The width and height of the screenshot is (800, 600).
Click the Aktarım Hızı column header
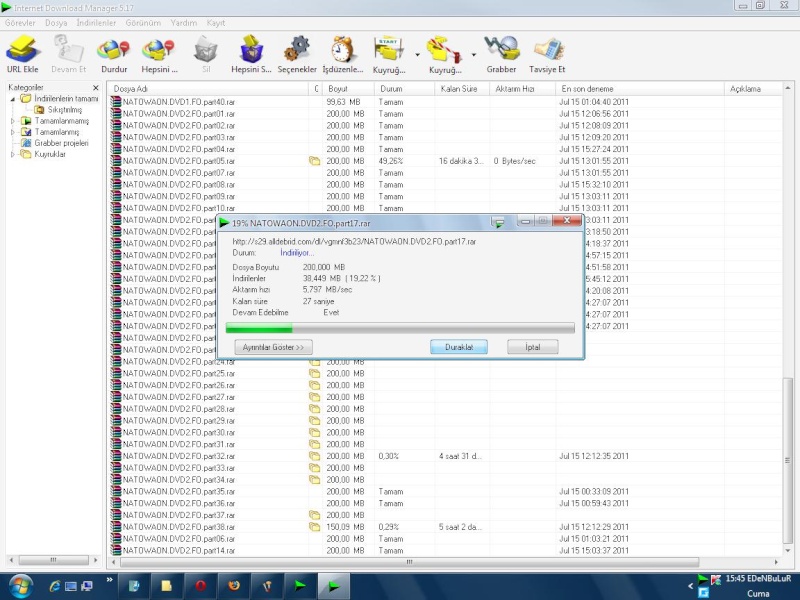522,89
